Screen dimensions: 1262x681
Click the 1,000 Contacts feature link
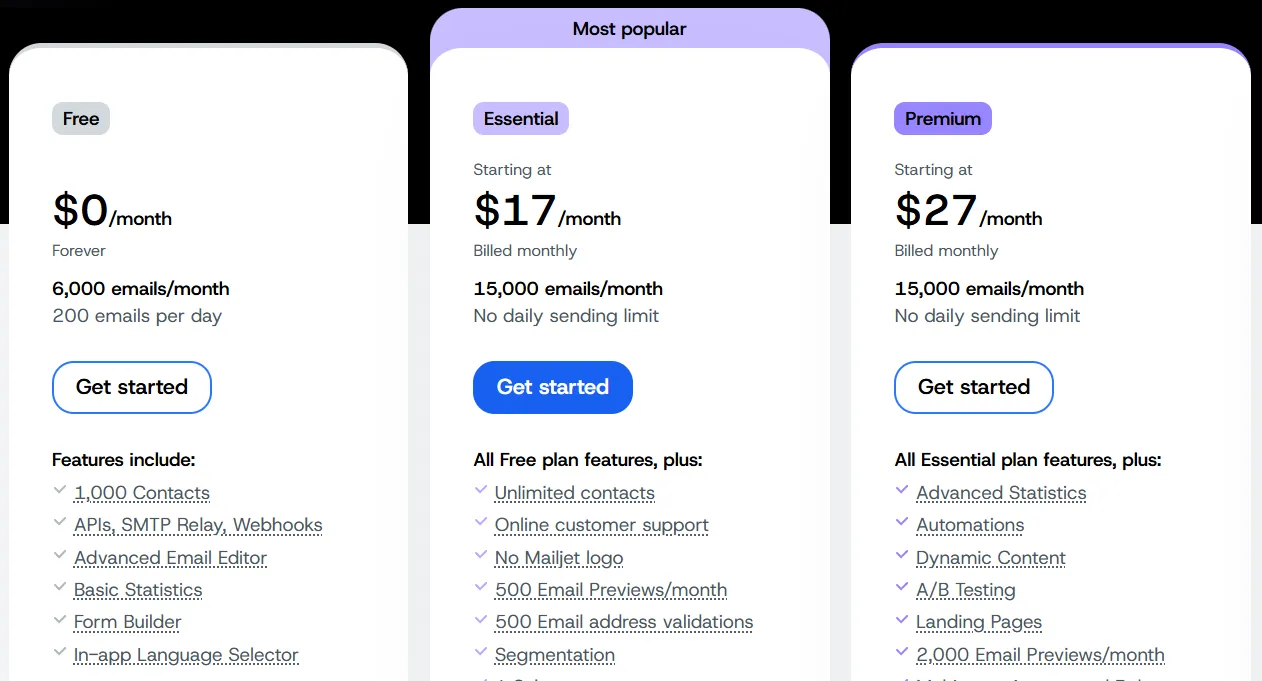(x=142, y=493)
